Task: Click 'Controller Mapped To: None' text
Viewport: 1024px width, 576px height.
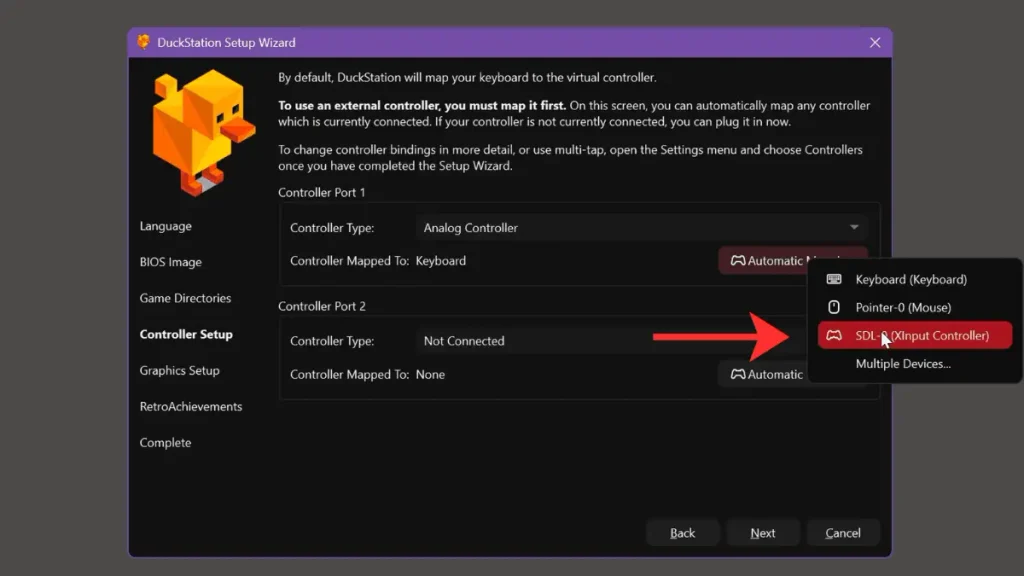Action: point(368,374)
